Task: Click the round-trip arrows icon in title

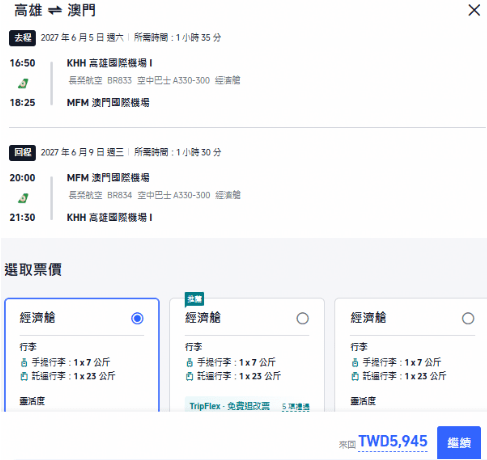Action: tap(55, 11)
